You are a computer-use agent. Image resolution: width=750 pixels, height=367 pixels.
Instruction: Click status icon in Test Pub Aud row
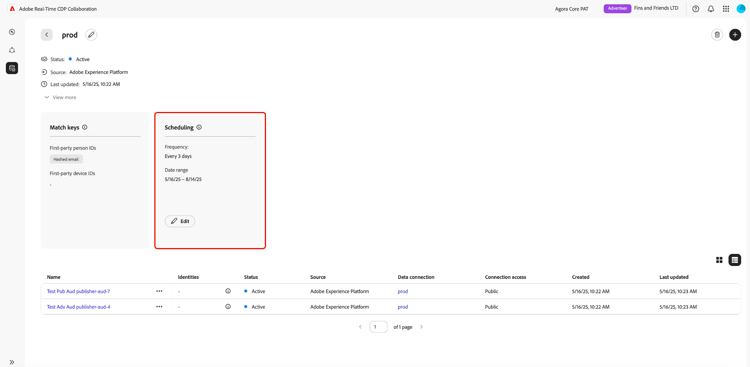[228, 291]
